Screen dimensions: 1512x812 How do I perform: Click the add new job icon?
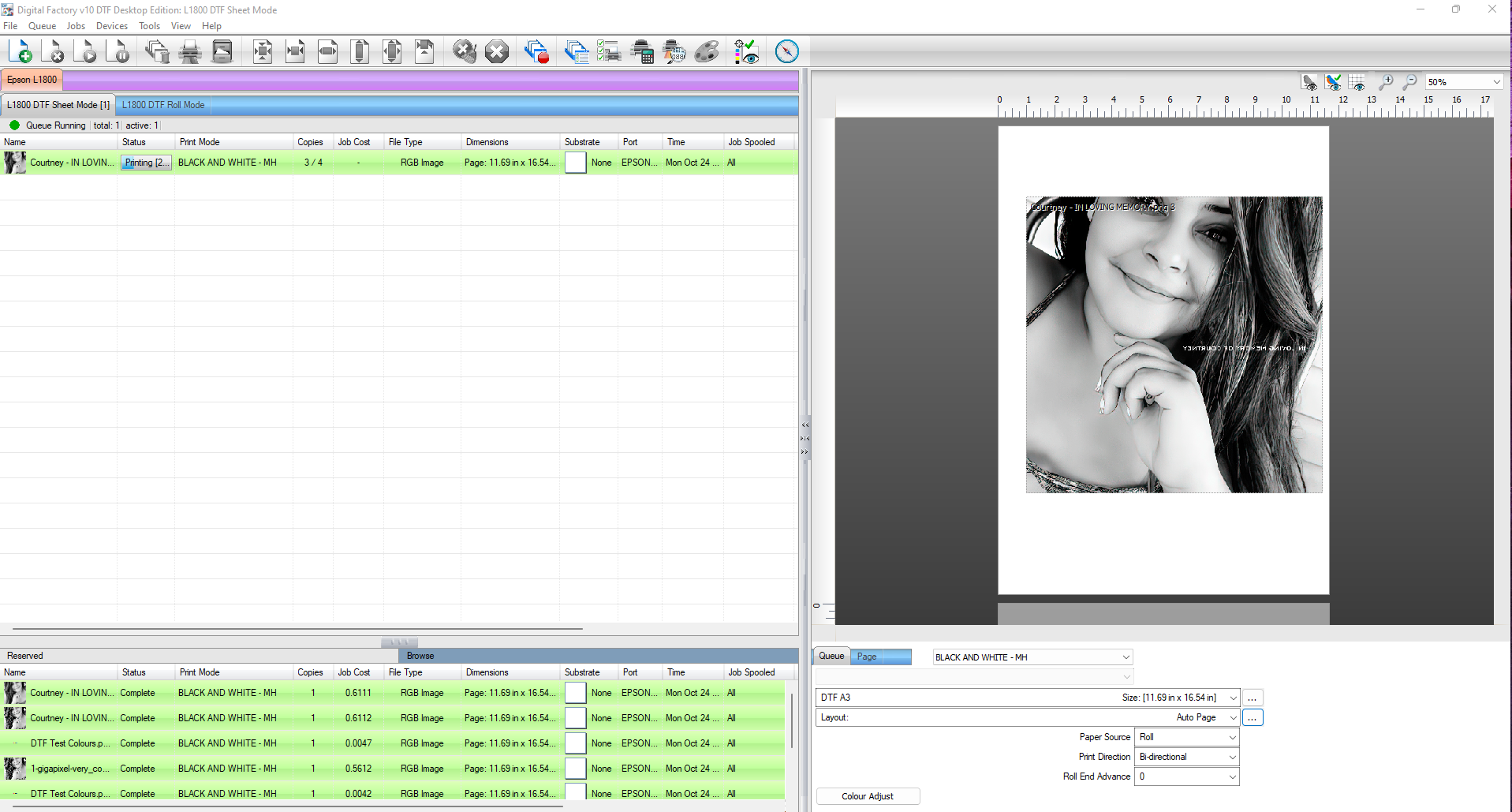tap(21, 52)
